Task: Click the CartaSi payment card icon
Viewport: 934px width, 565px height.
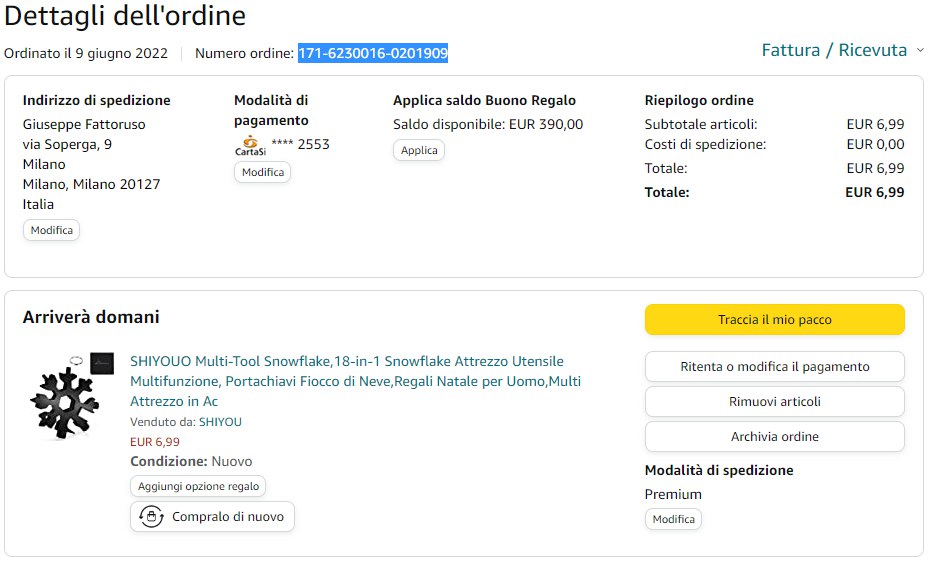Action: (x=249, y=146)
